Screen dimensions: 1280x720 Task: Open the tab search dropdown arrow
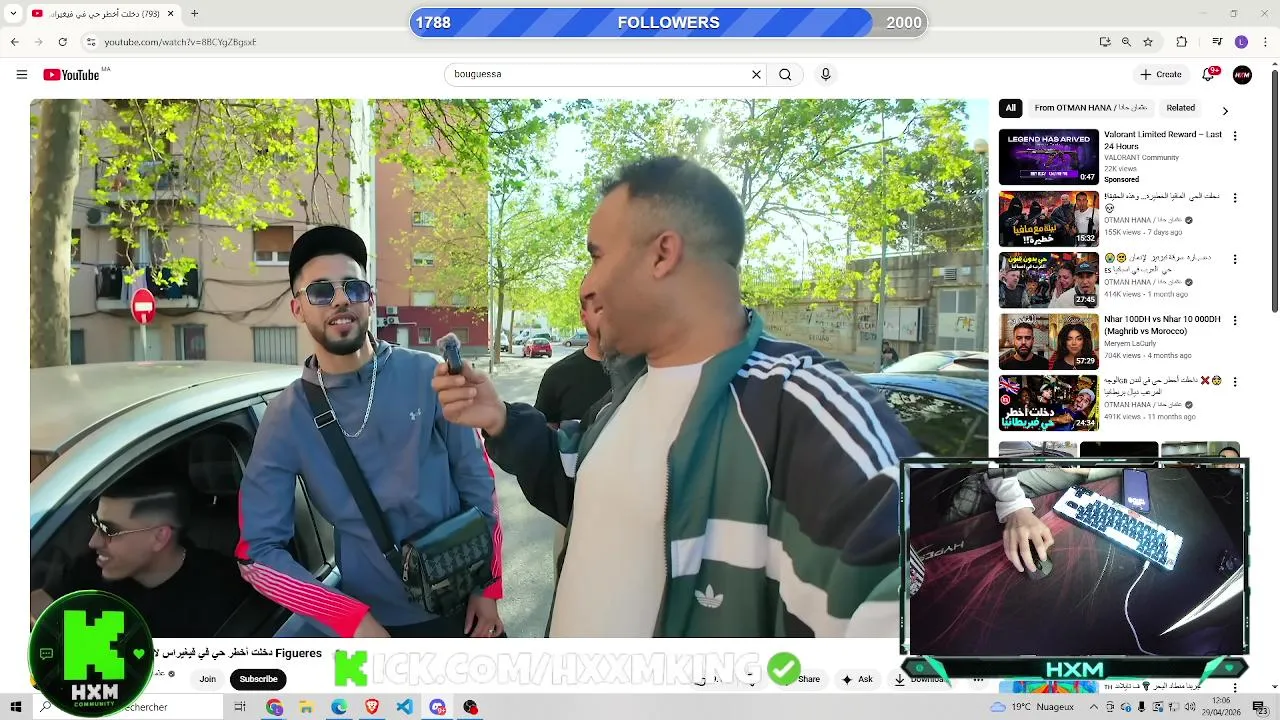pos(13,14)
